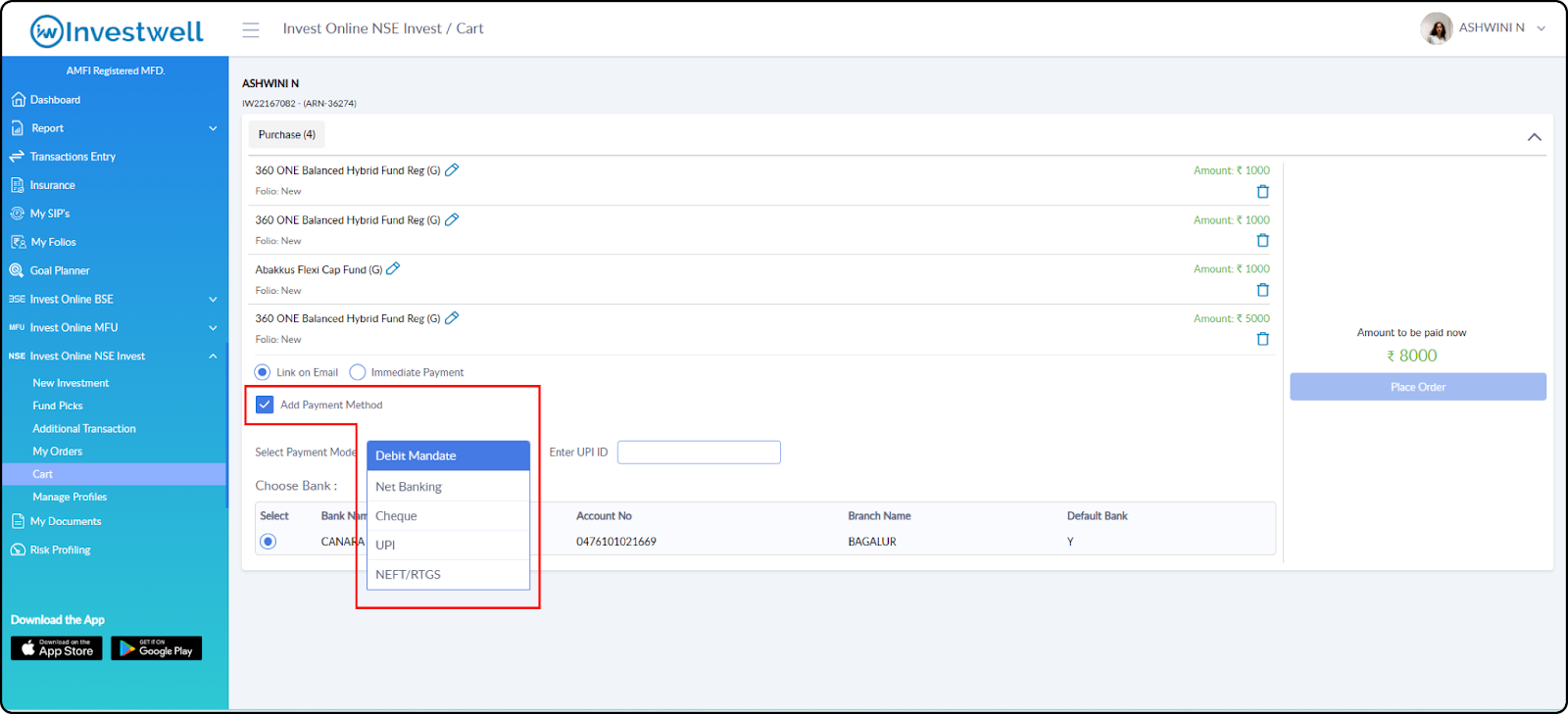Open the Transactions Entry link

73,157
